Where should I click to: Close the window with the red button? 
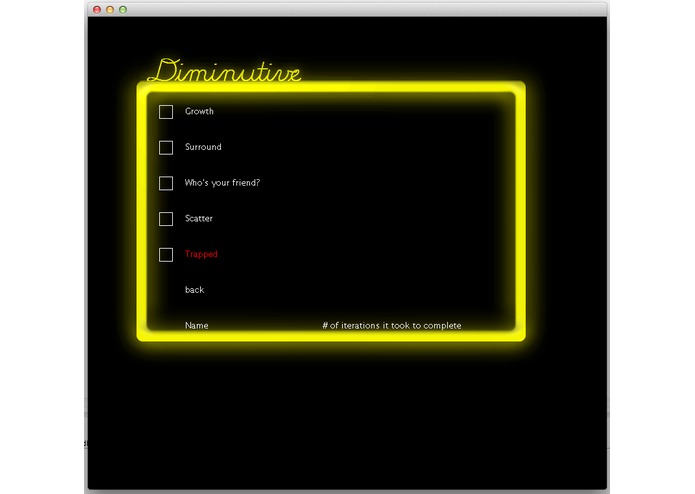(97, 9)
